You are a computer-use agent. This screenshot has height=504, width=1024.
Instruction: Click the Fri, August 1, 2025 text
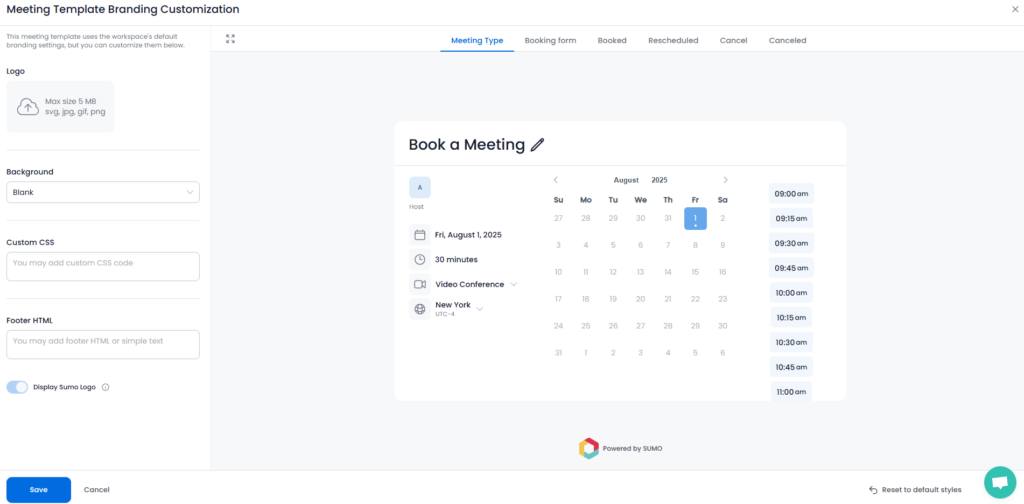click(x=468, y=235)
